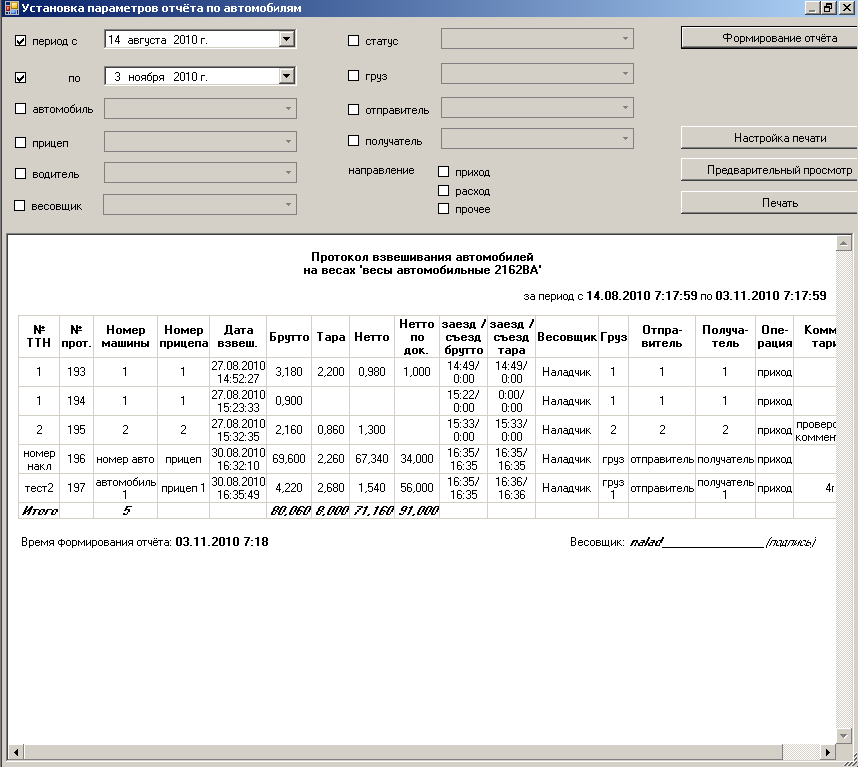Viewport: 858px width, 767px height.
Task: Click report time '03.11.2010 7:18'
Action: pyautogui.click(x=222, y=542)
